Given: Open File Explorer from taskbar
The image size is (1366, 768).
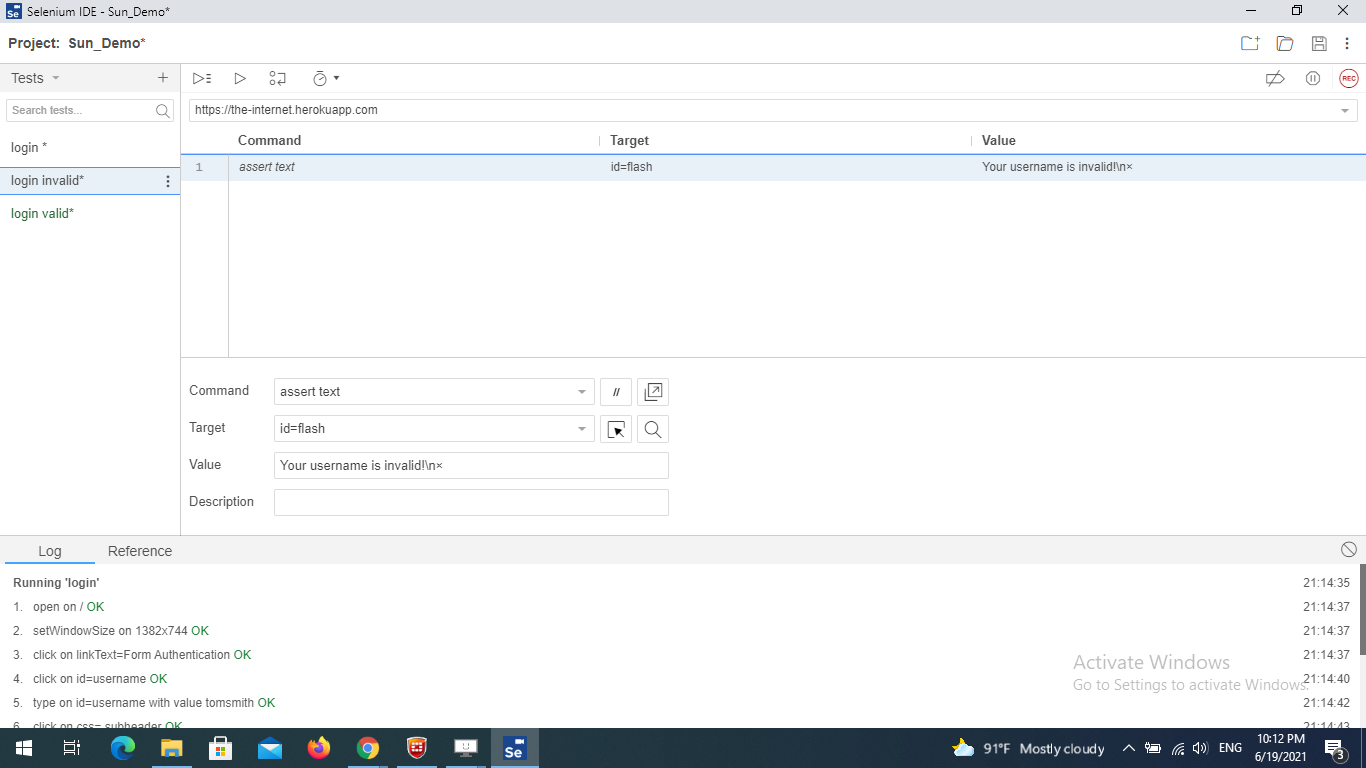Looking at the screenshot, I should coord(172,748).
